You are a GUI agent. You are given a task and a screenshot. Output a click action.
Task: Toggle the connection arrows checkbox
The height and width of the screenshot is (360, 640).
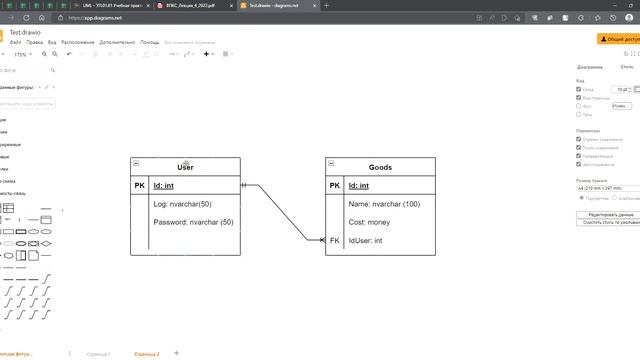pyautogui.click(x=578, y=139)
